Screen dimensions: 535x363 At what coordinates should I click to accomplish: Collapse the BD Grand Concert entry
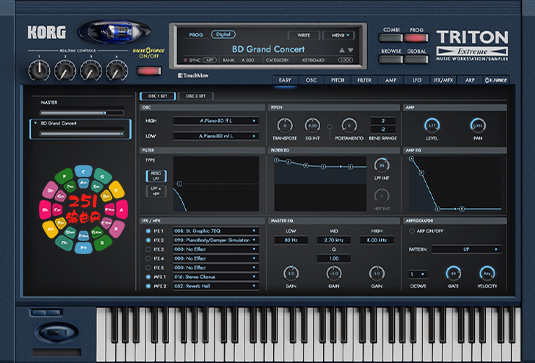[x=35, y=123]
